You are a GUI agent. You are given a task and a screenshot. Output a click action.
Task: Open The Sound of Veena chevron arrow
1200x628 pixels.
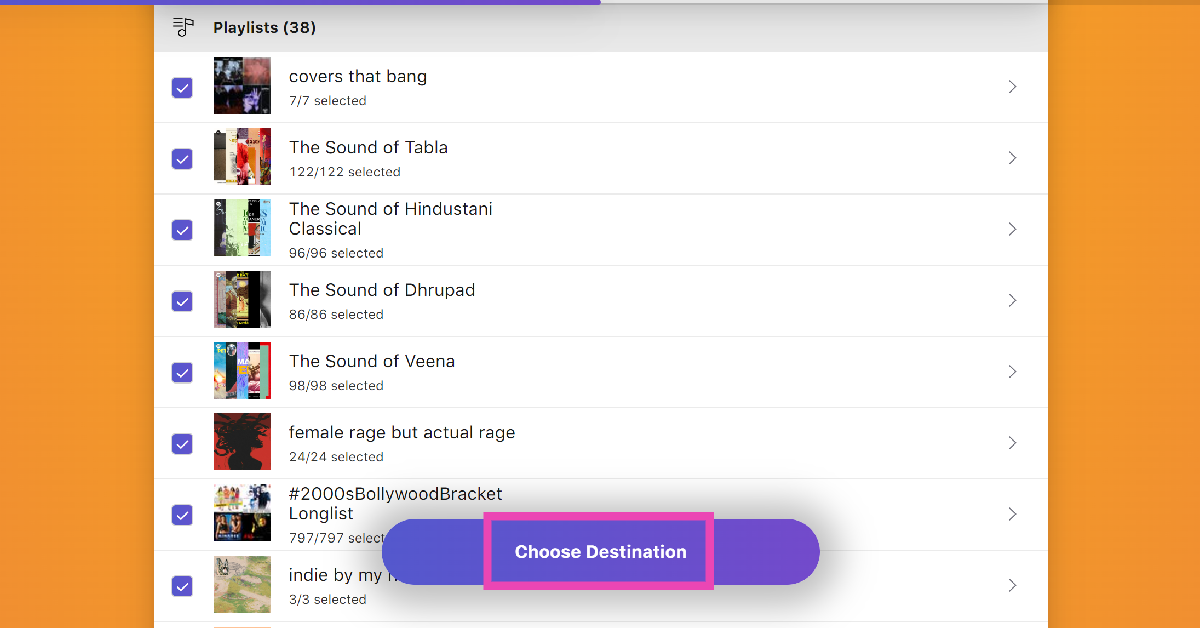[x=1012, y=372]
